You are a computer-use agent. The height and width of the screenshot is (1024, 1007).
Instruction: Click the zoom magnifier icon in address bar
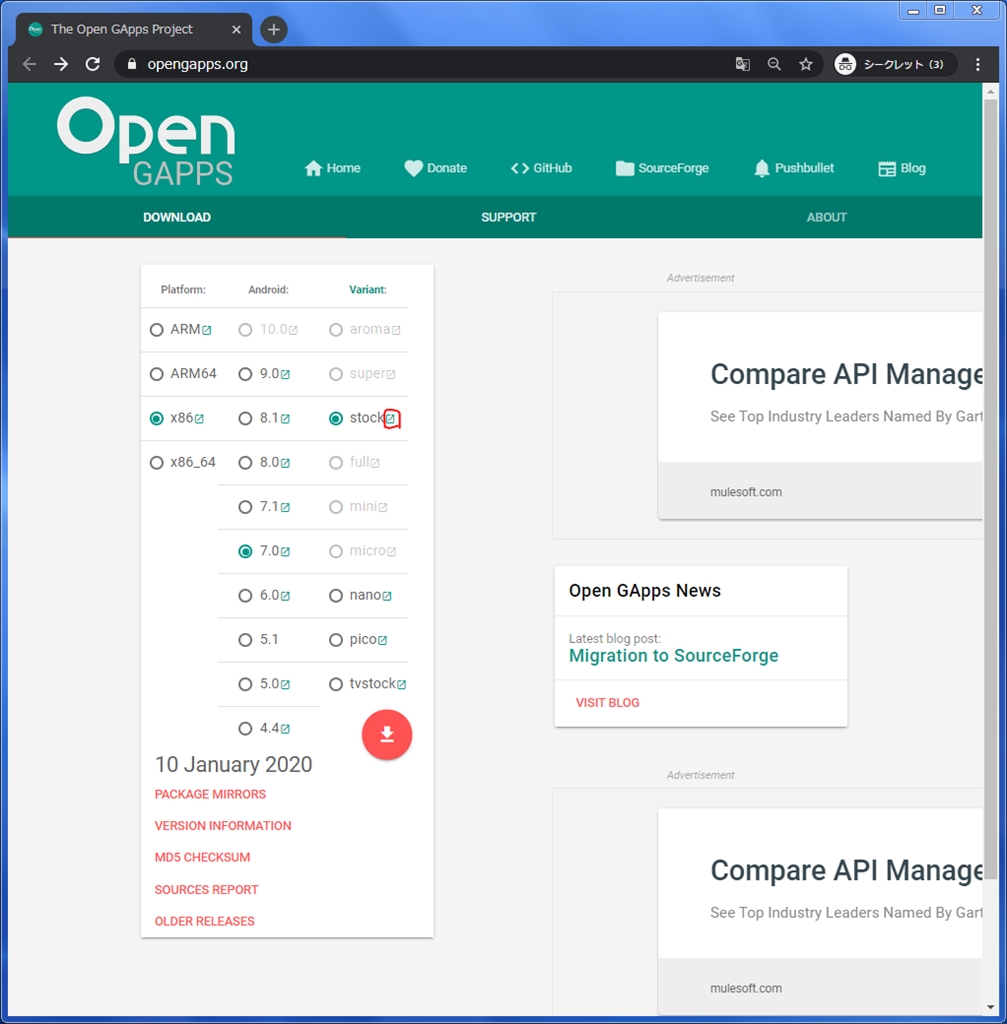[x=774, y=64]
